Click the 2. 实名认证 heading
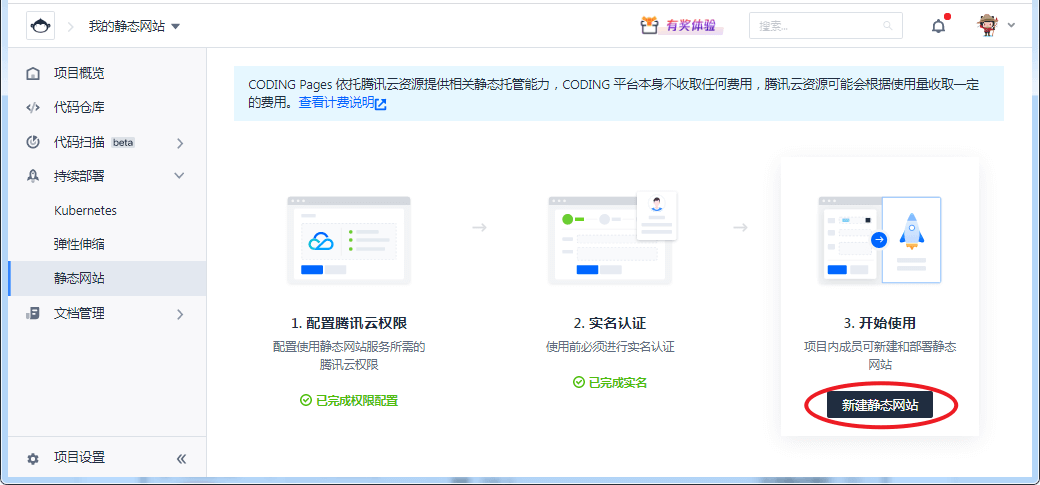This screenshot has height=485, width=1040. [x=610, y=324]
